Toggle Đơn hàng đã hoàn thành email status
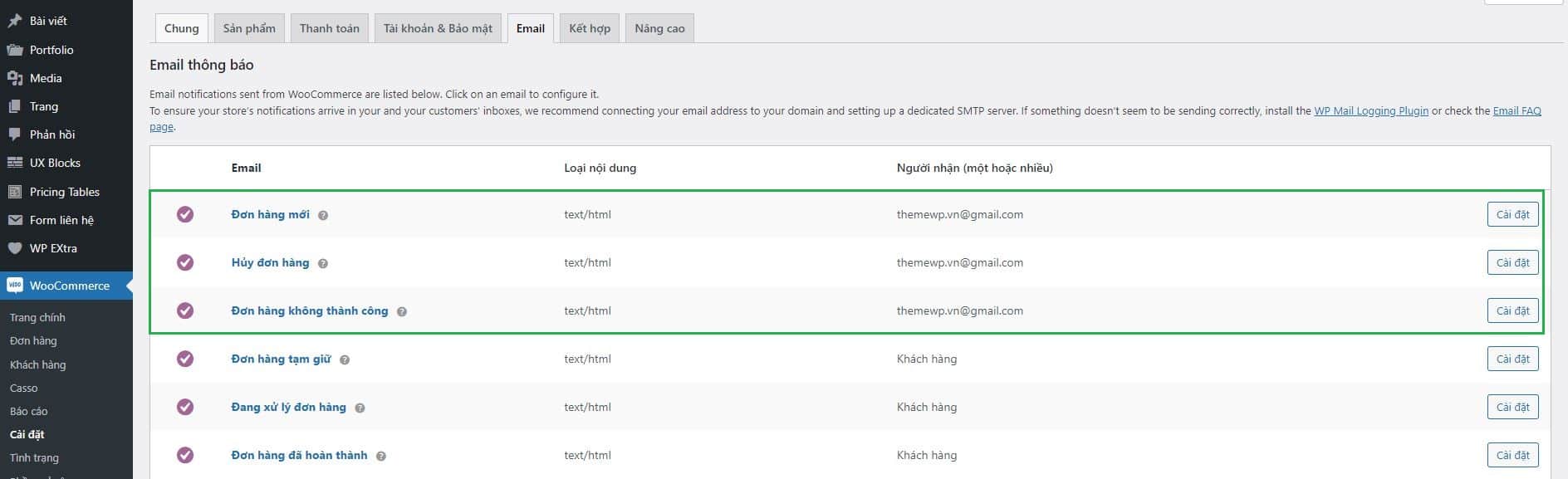 (x=185, y=455)
